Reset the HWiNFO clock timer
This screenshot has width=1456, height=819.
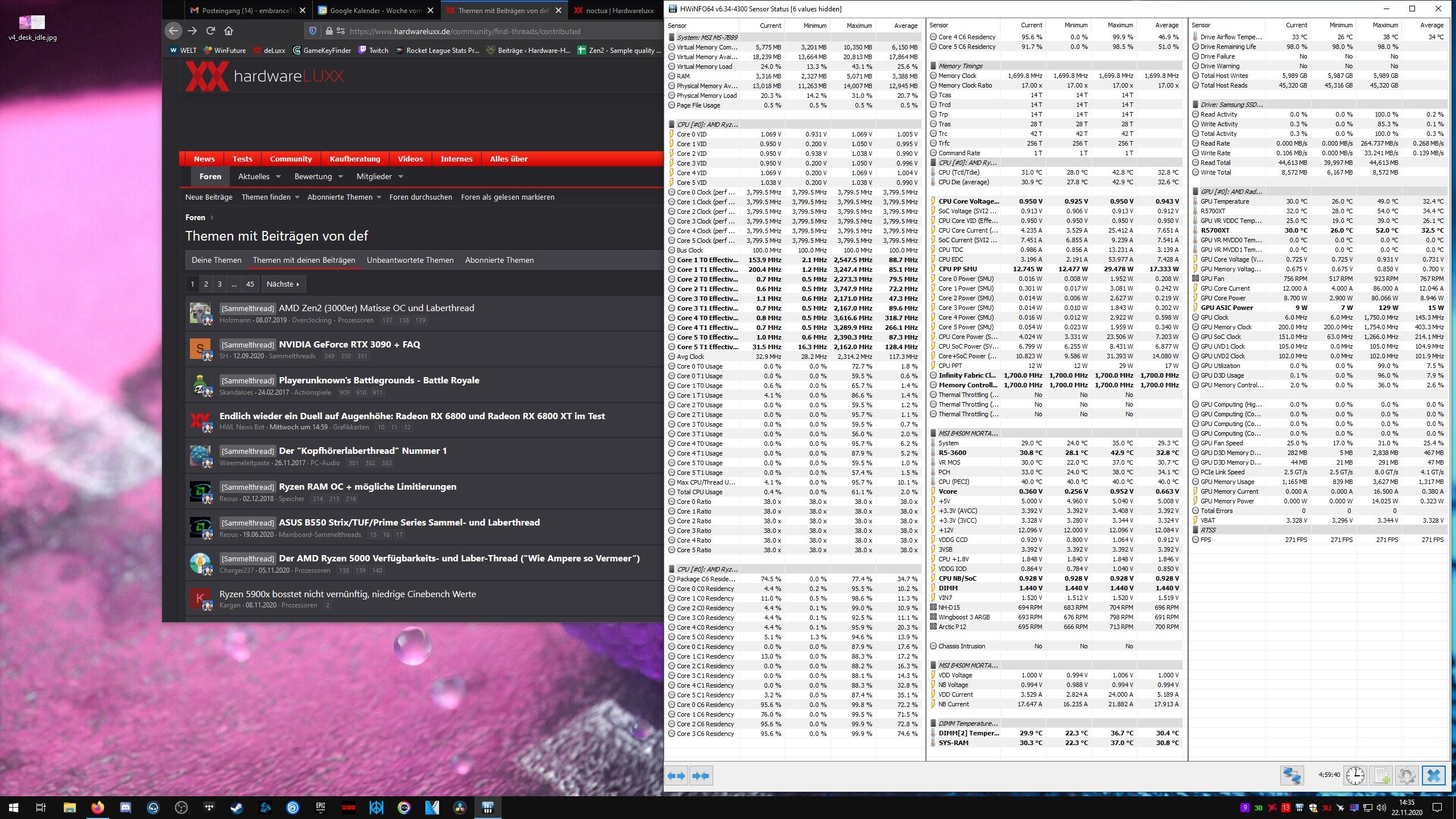click(1355, 776)
